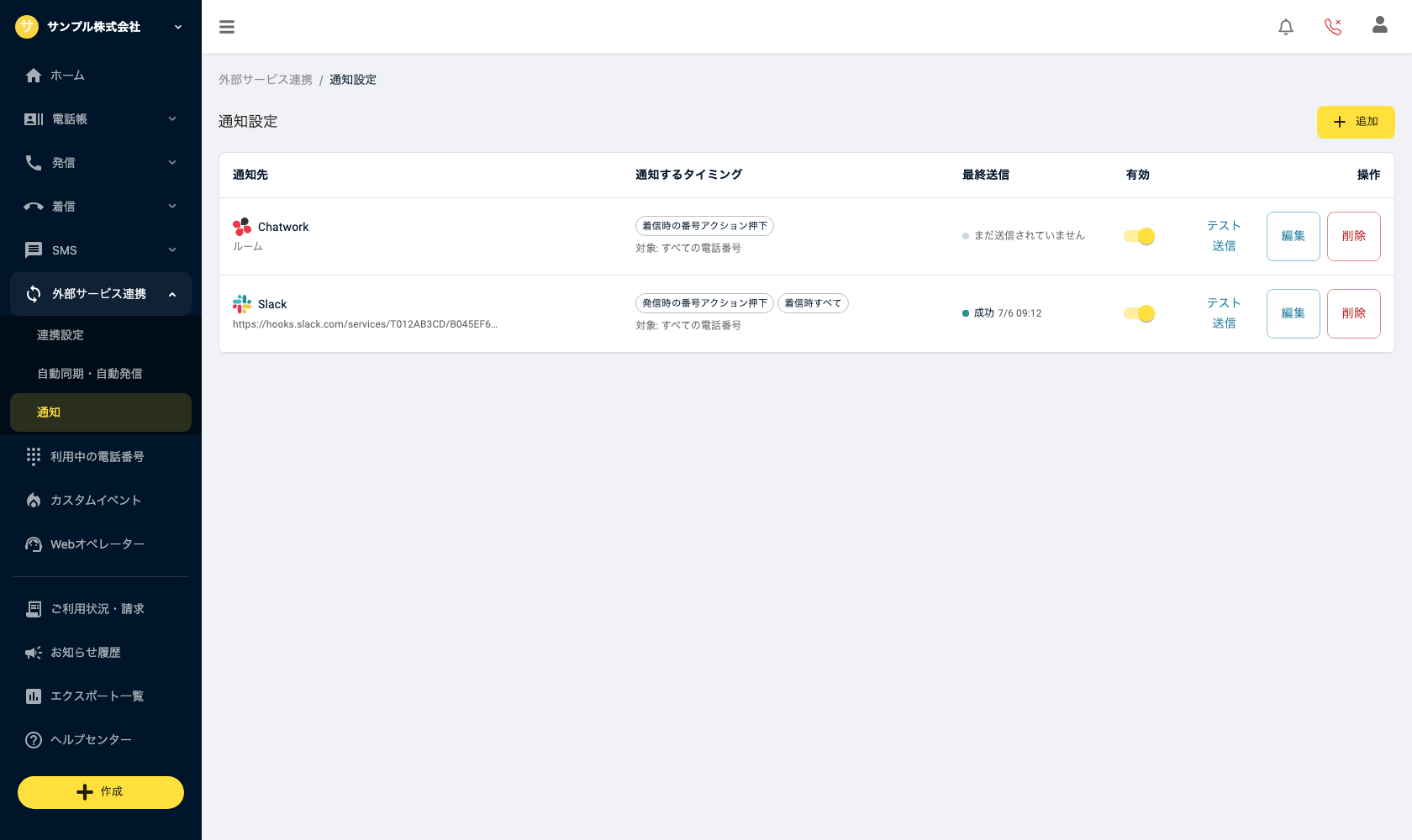
Task: Open エクスポート一覧 menu item
Action: coord(101,696)
